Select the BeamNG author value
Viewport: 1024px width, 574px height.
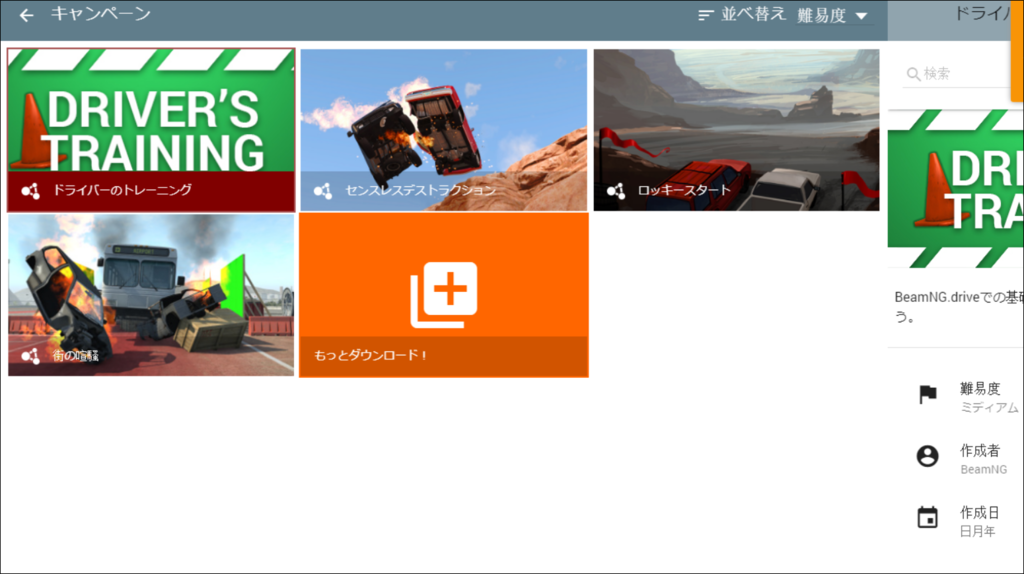(x=983, y=470)
